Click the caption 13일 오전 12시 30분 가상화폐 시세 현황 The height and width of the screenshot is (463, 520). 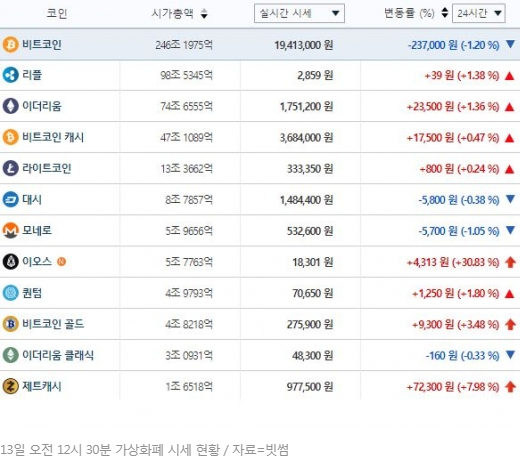(110, 450)
